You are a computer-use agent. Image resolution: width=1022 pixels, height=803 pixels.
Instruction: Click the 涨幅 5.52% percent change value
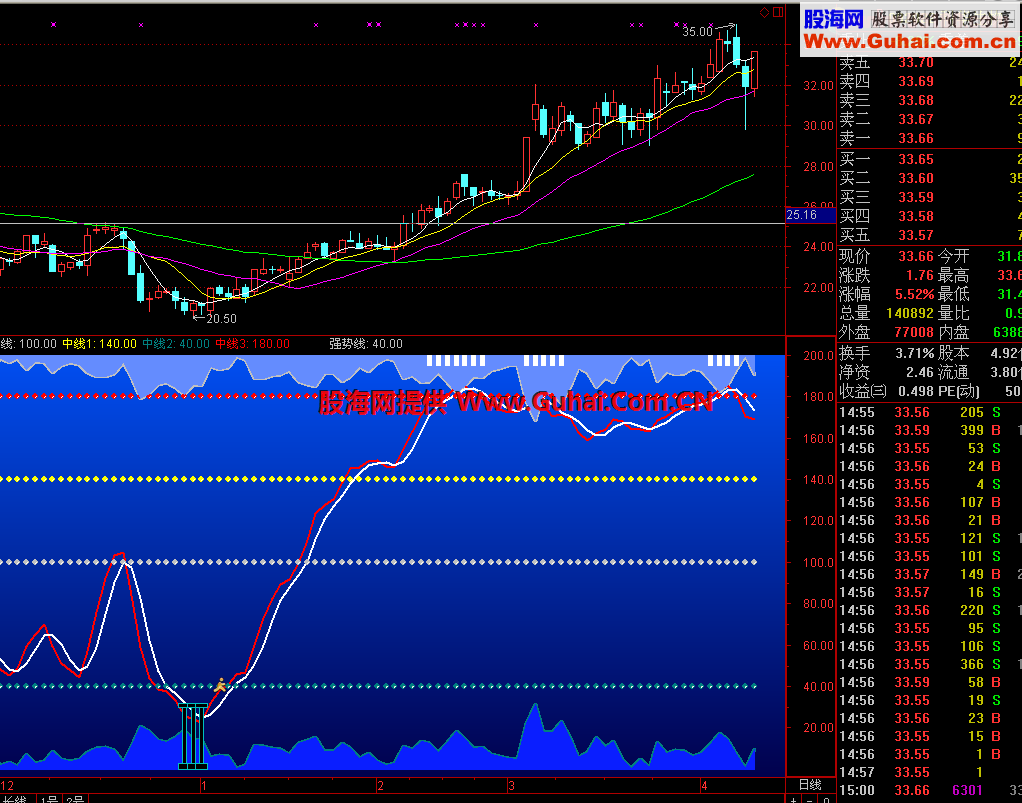[914, 294]
